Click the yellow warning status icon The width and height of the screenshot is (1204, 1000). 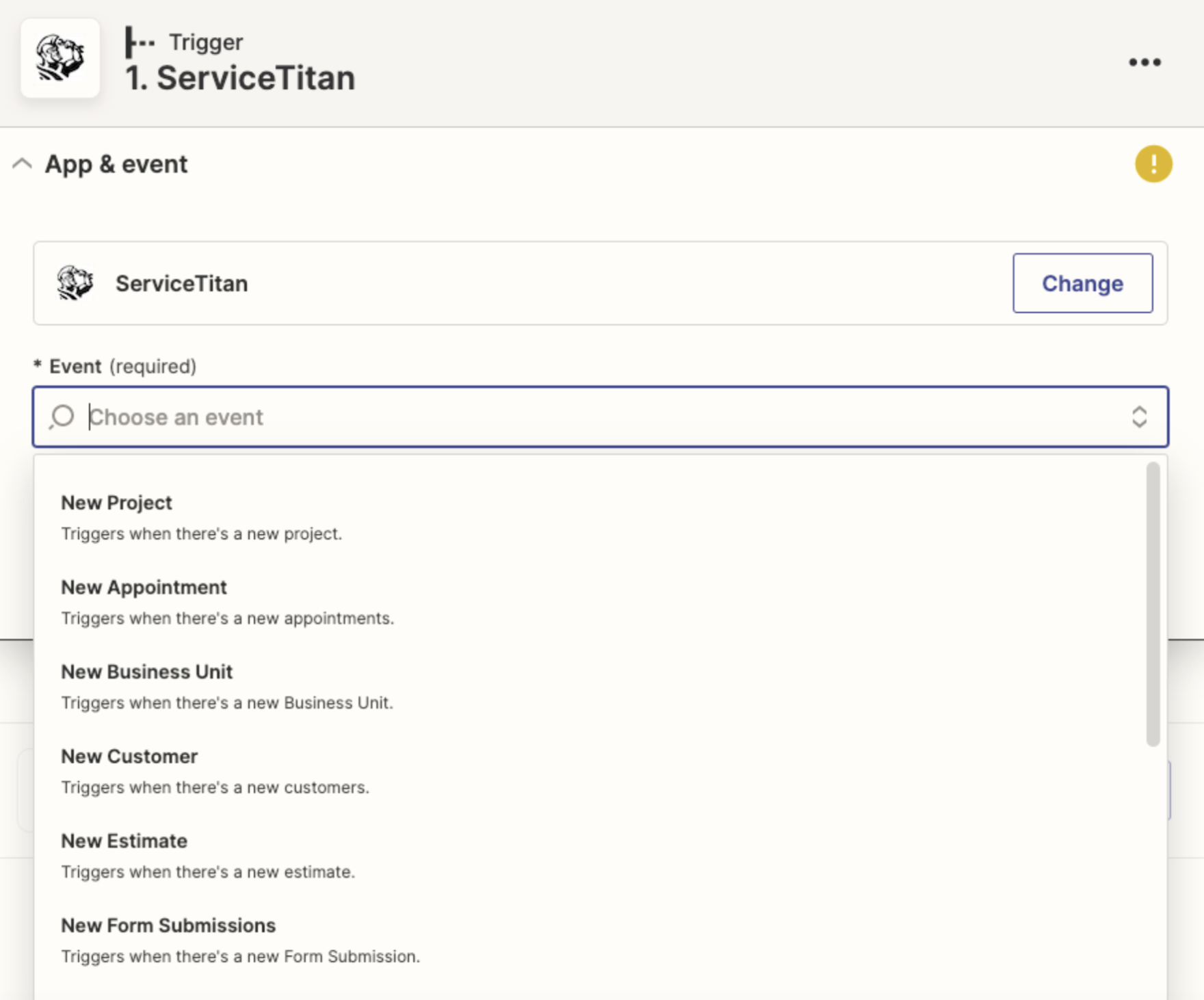click(x=1153, y=164)
